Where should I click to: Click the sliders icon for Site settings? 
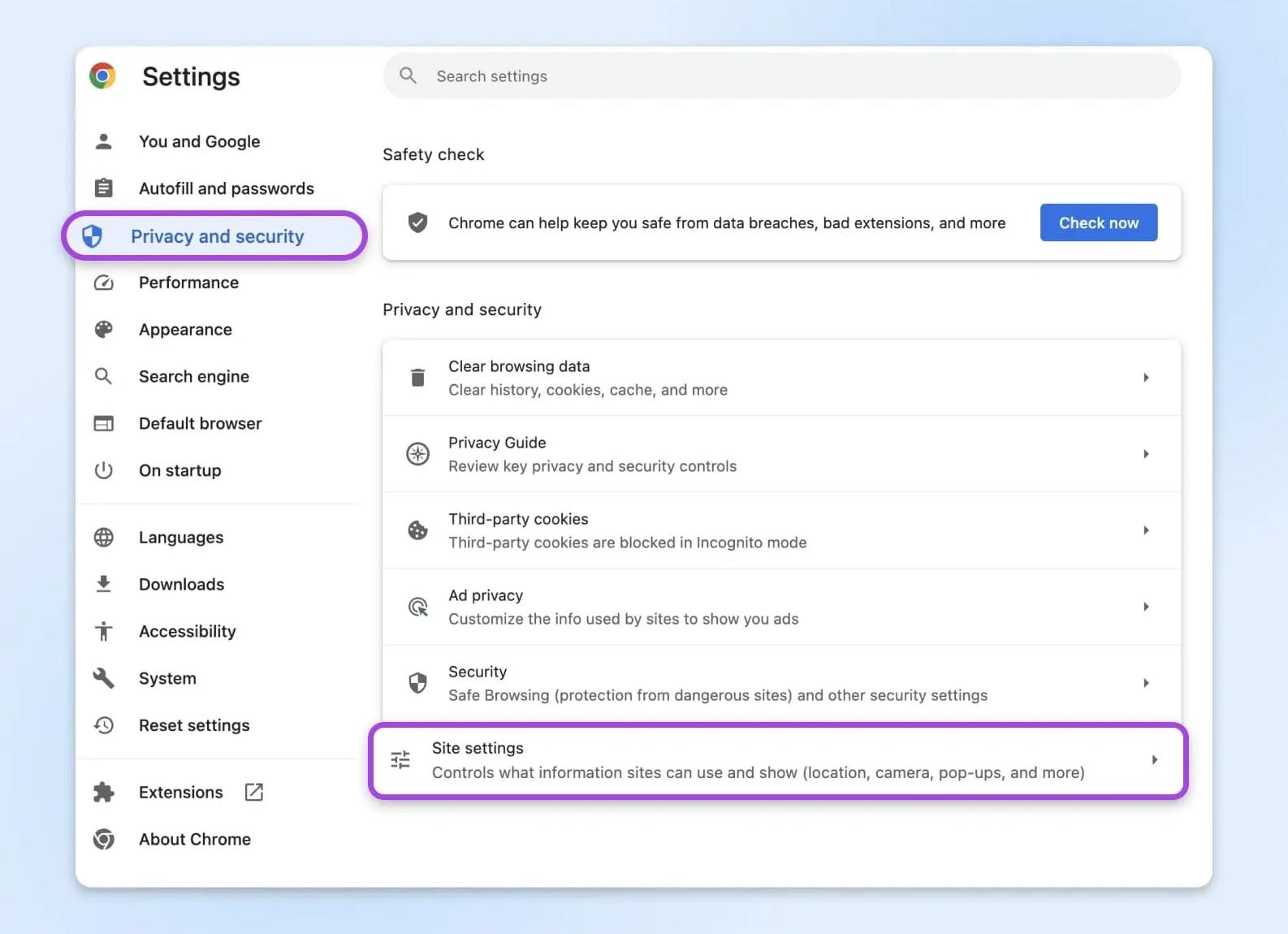(400, 759)
